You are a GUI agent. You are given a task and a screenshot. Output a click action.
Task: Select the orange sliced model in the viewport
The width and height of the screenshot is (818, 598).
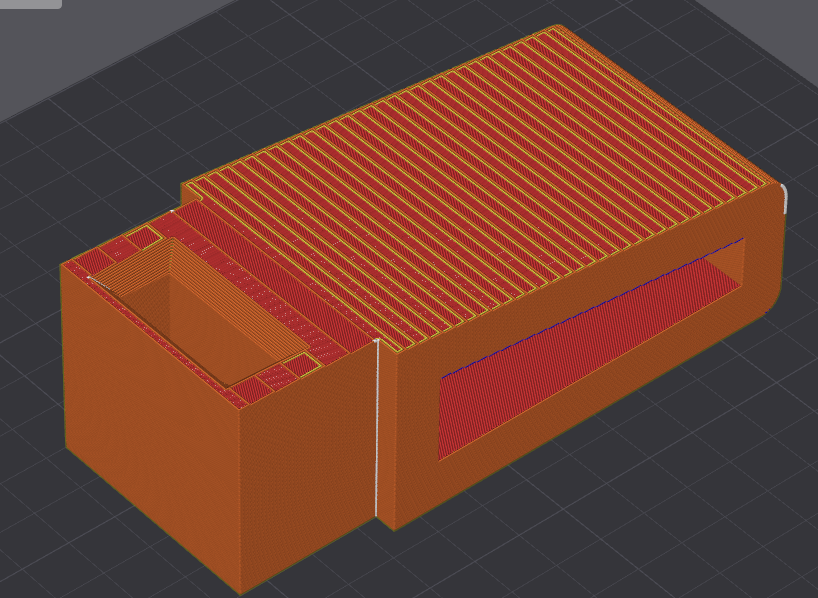point(423,308)
